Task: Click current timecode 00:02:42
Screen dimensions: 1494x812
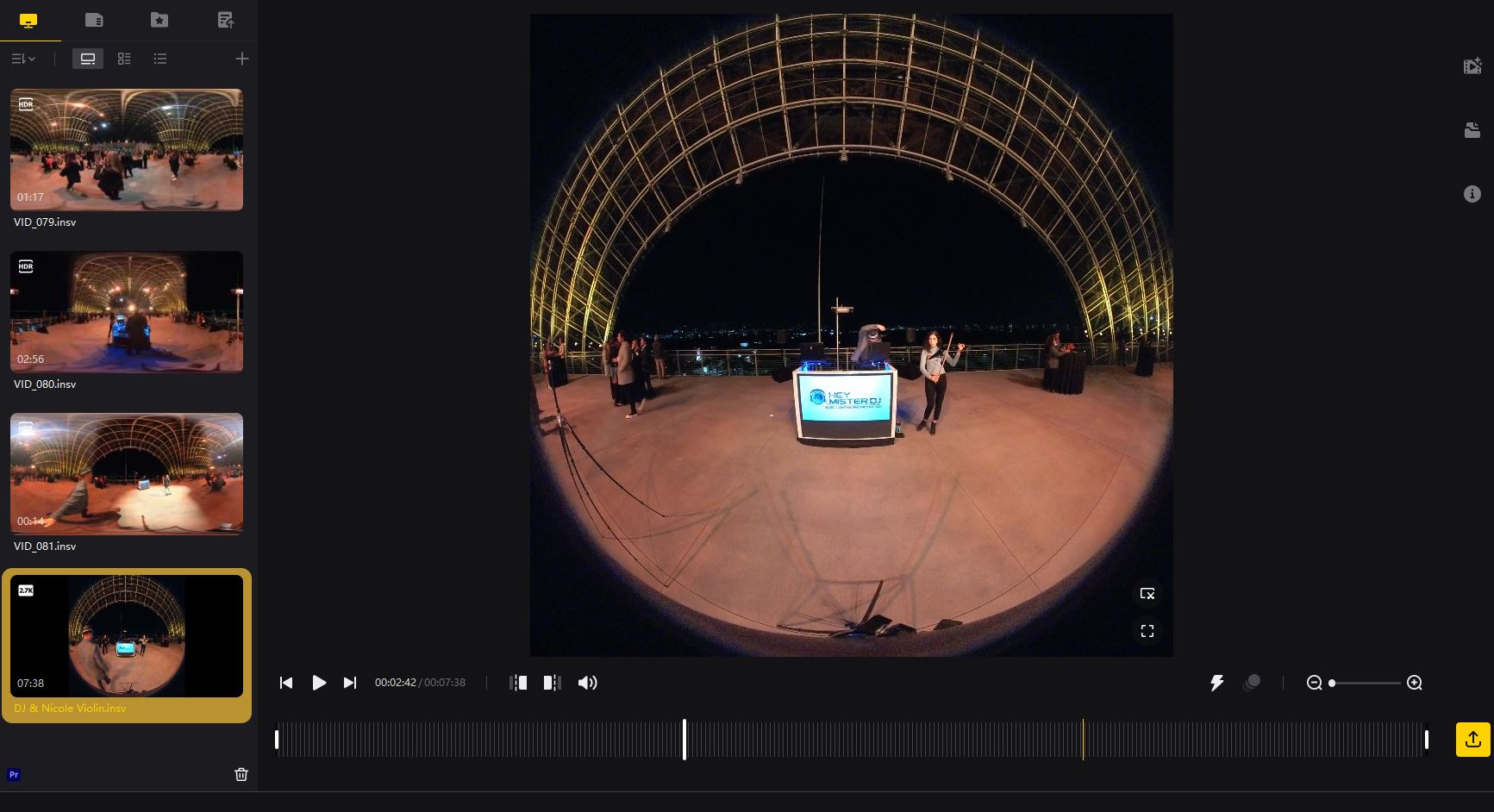Action: (x=396, y=683)
